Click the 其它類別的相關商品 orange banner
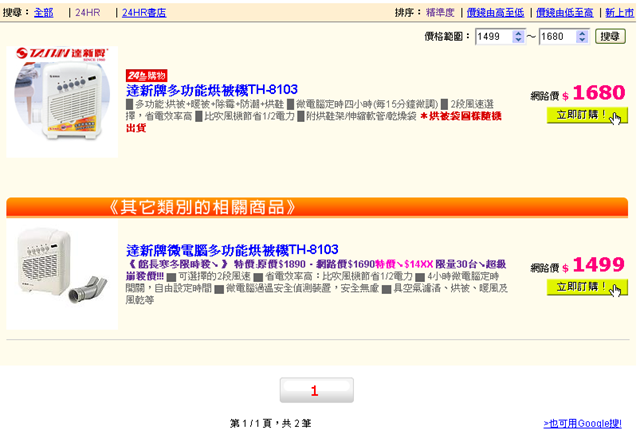Viewport: 640px width, 438px height. pos(317,207)
